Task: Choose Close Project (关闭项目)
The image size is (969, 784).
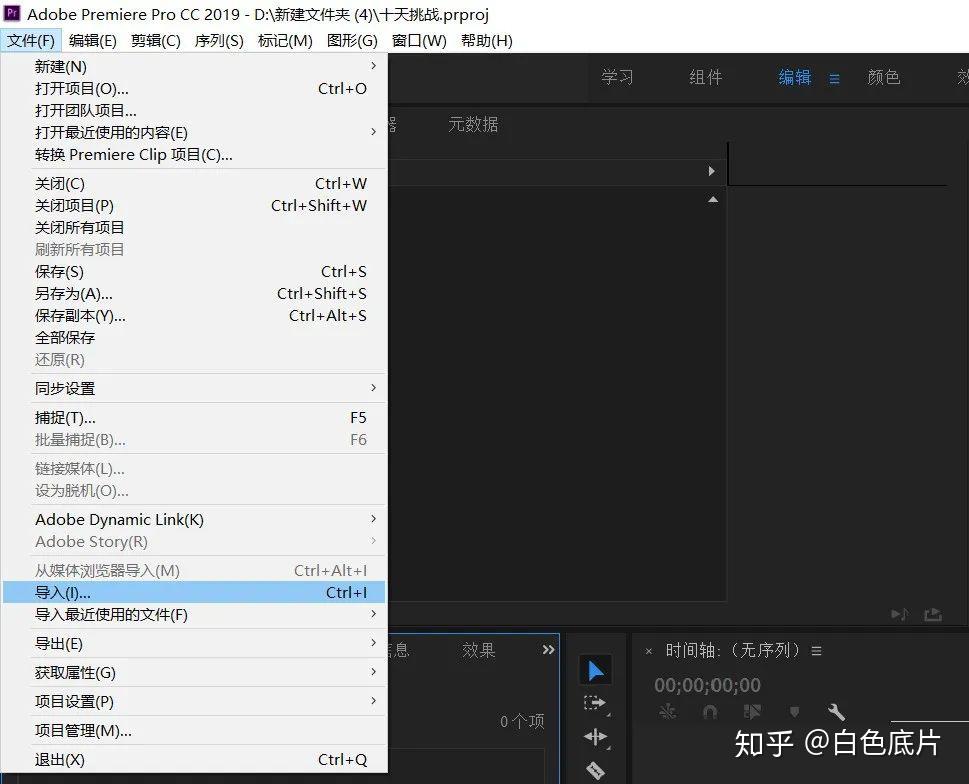Action: pos(194,205)
